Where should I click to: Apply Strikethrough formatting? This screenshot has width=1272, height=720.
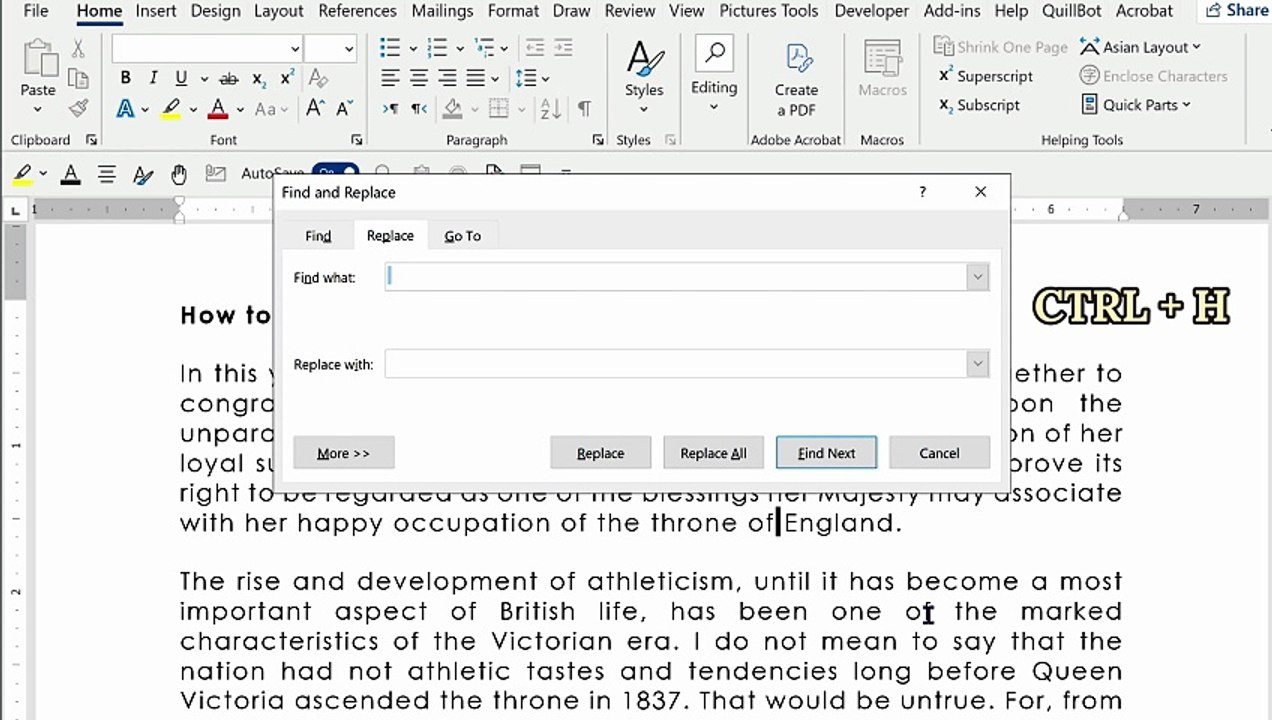pos(229,78)
